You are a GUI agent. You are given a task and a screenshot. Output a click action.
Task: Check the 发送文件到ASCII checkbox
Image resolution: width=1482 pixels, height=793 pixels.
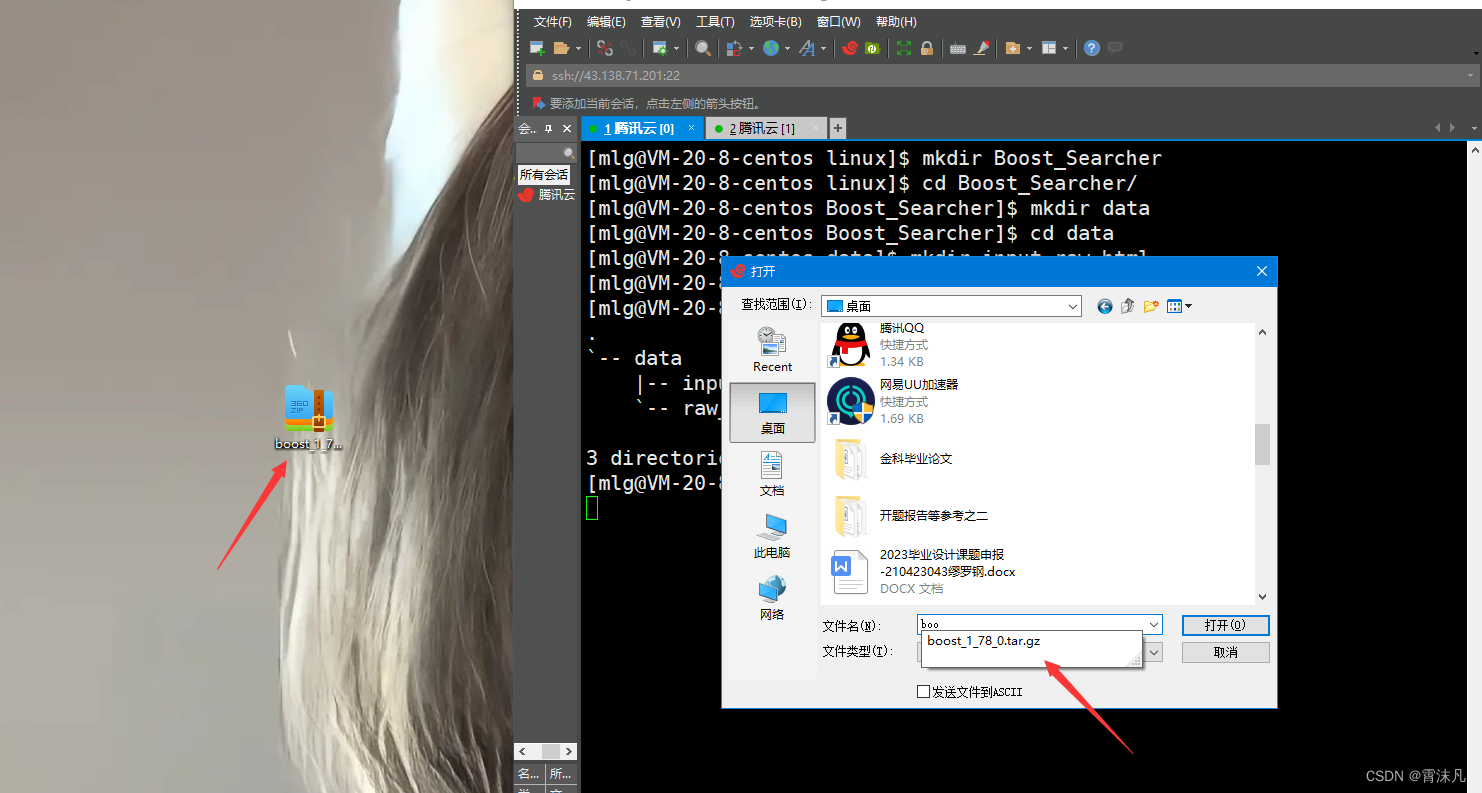coord(923,691)
